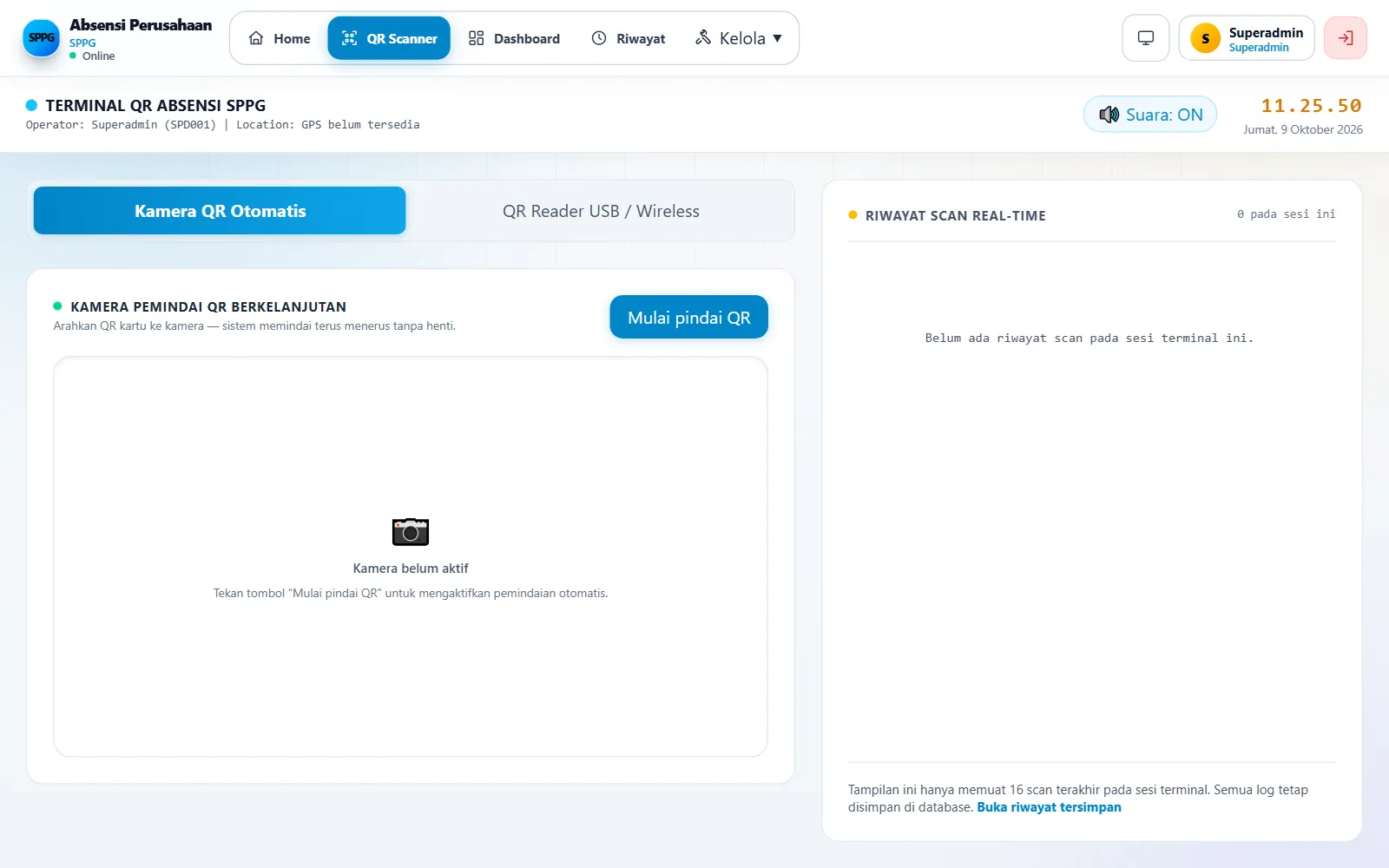Viewport: 1389px width, 868px height.
Task: Click the 'Belum ada riwayat scan' message
Action: (1089, 339)
